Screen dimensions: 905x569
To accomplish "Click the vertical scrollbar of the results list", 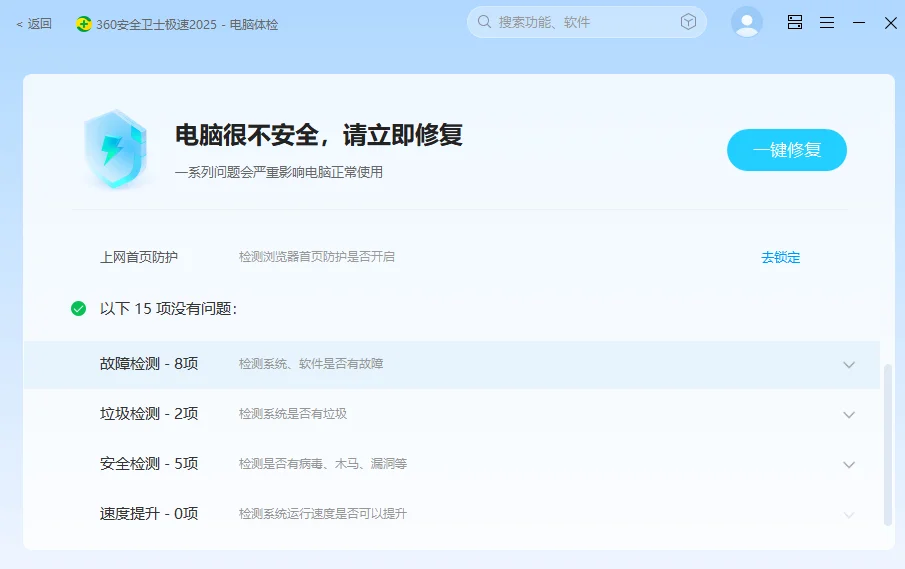I will [x=888, y=444].
